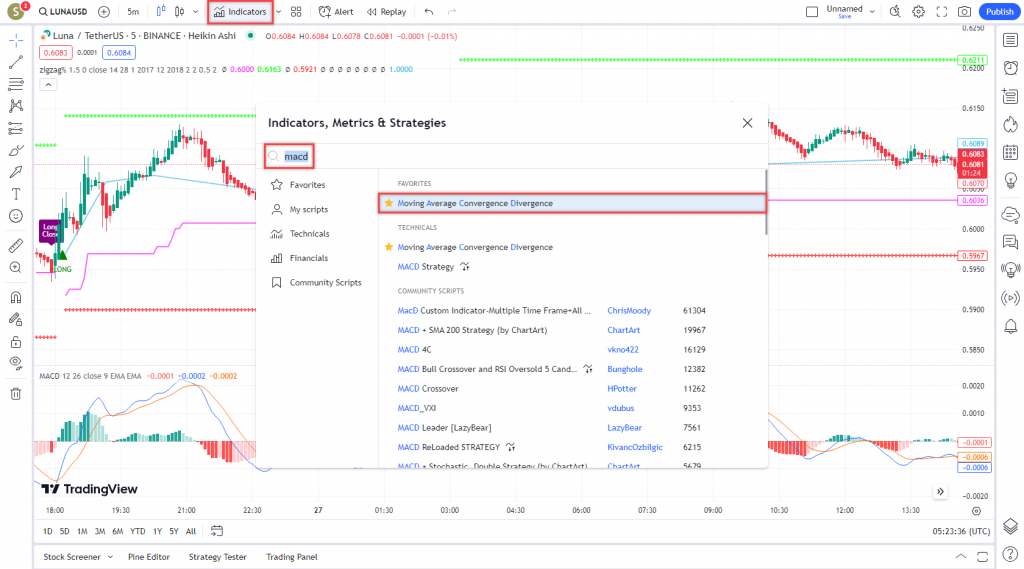Open the Indicators dialog button

(240, 12)
